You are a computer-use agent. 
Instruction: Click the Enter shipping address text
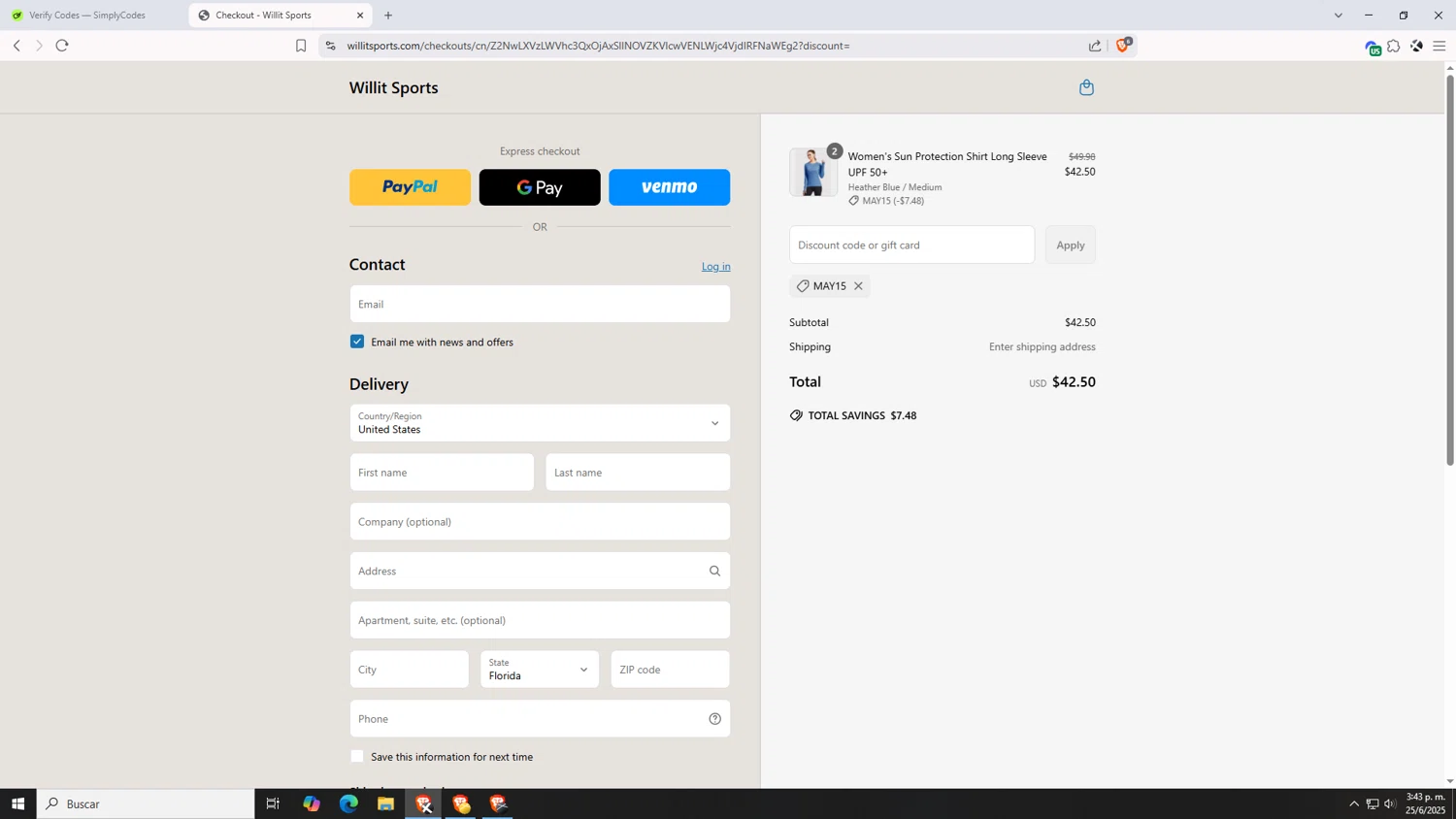click(1042, 346)
